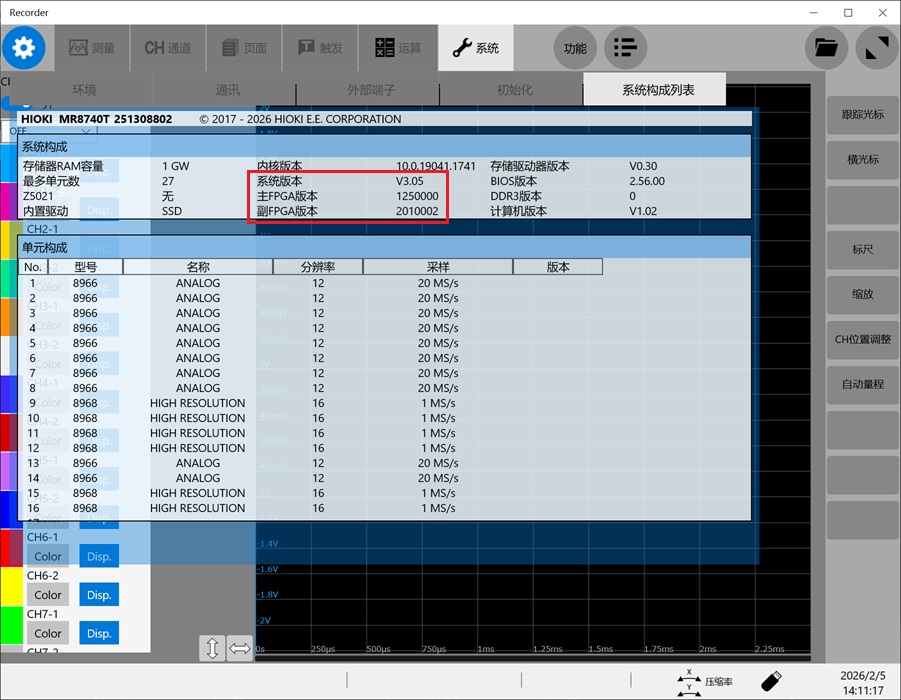Switch to the 初始化 sub-tab
This screenshot has width=901, height=700.
(x=514, y=90)
